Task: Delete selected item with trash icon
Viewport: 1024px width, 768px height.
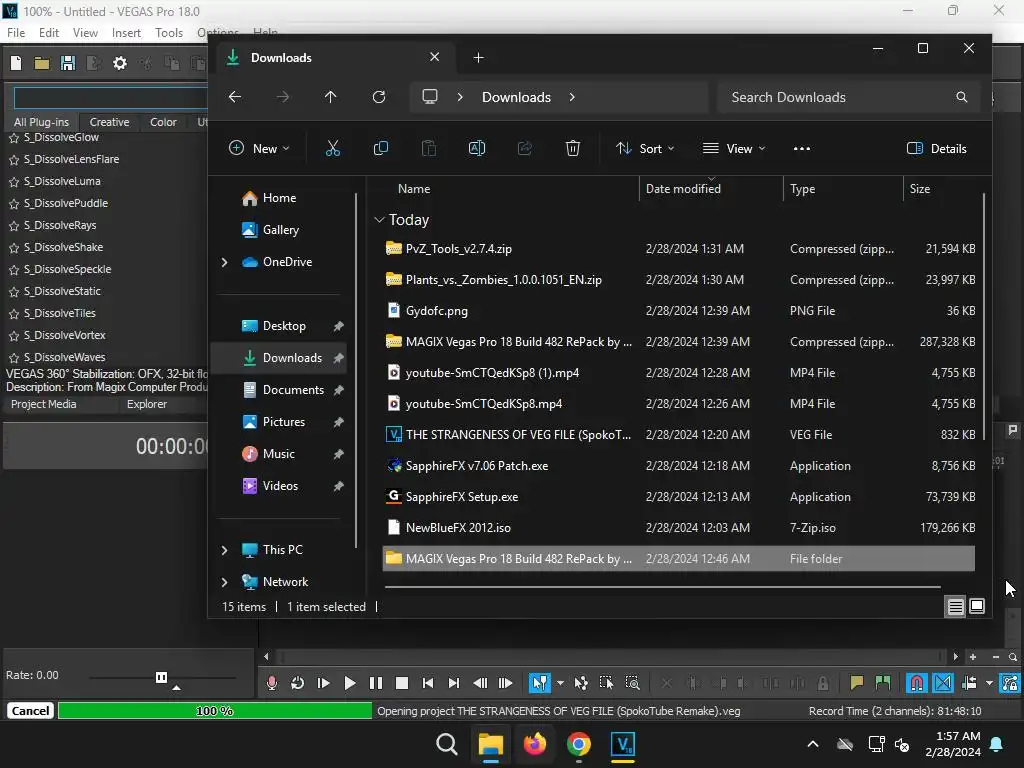Action: tap(573, 148)
